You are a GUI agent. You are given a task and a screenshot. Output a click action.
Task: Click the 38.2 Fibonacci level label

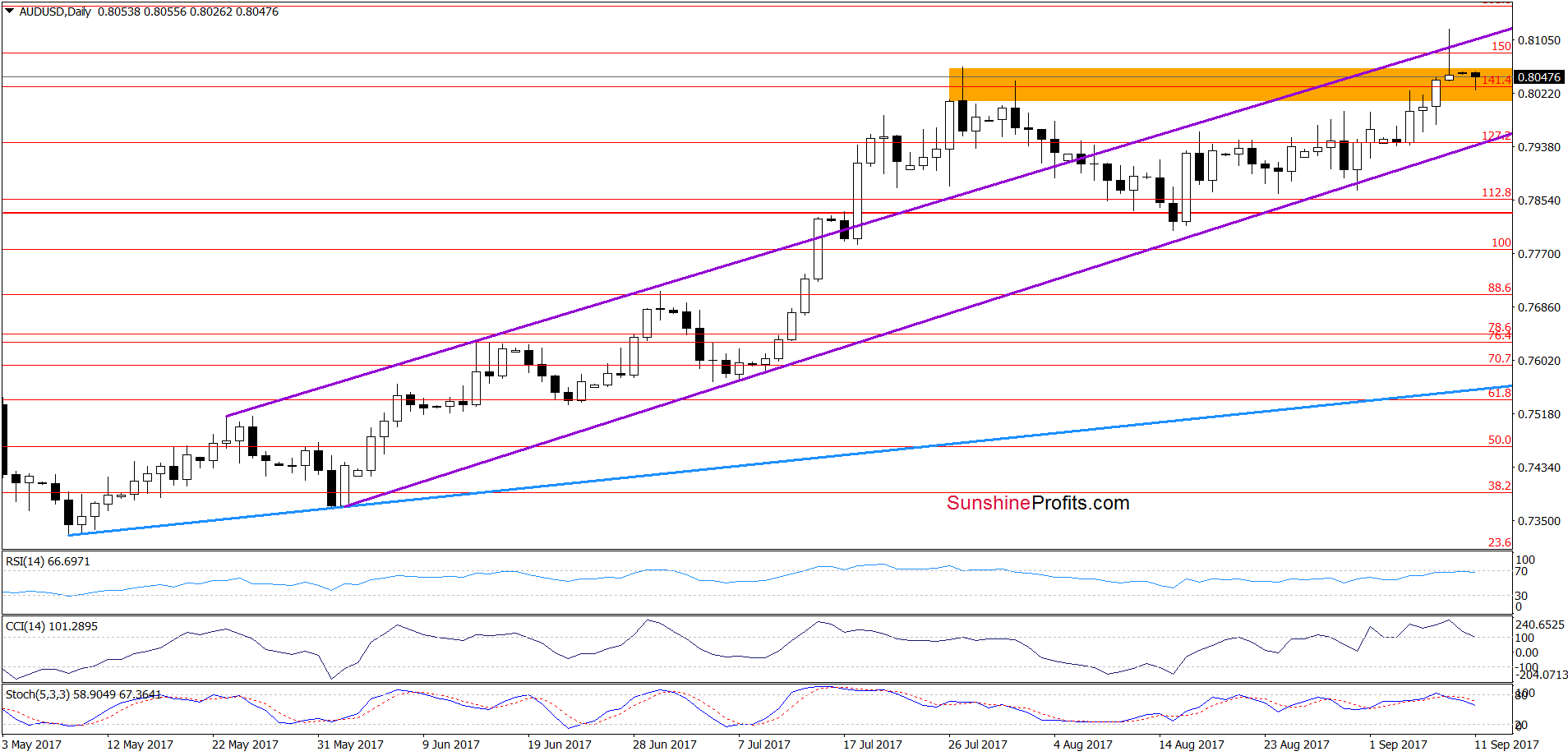(1500, 486)
